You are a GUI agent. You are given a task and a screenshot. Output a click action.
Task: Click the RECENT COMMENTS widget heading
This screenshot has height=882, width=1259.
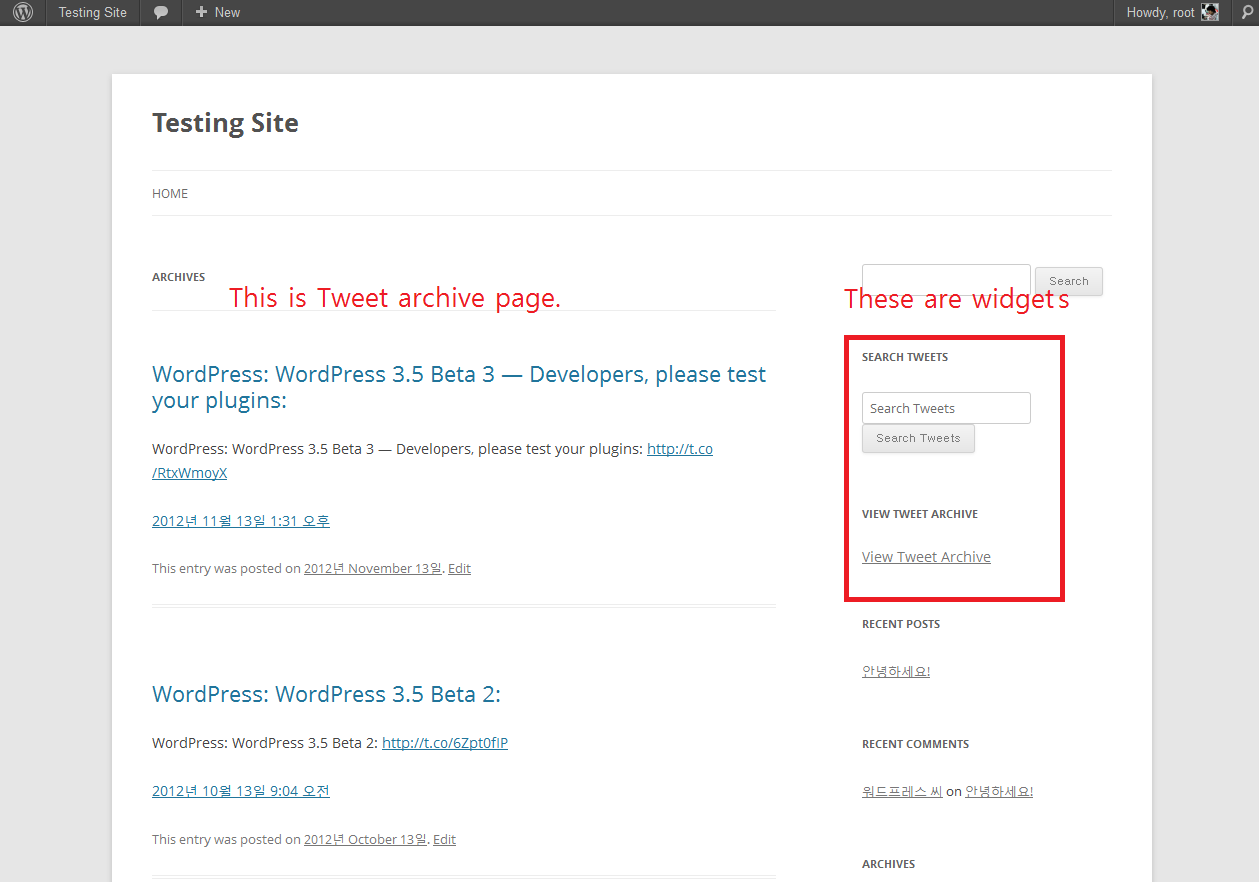(x=915, y=744)
